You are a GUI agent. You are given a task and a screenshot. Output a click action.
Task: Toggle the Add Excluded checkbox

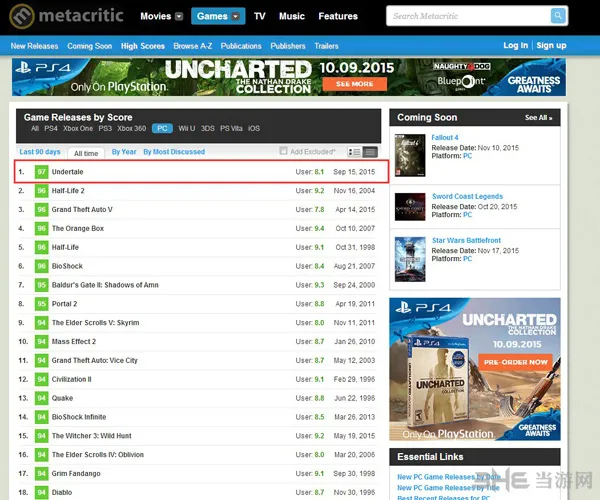click(283, 151)
